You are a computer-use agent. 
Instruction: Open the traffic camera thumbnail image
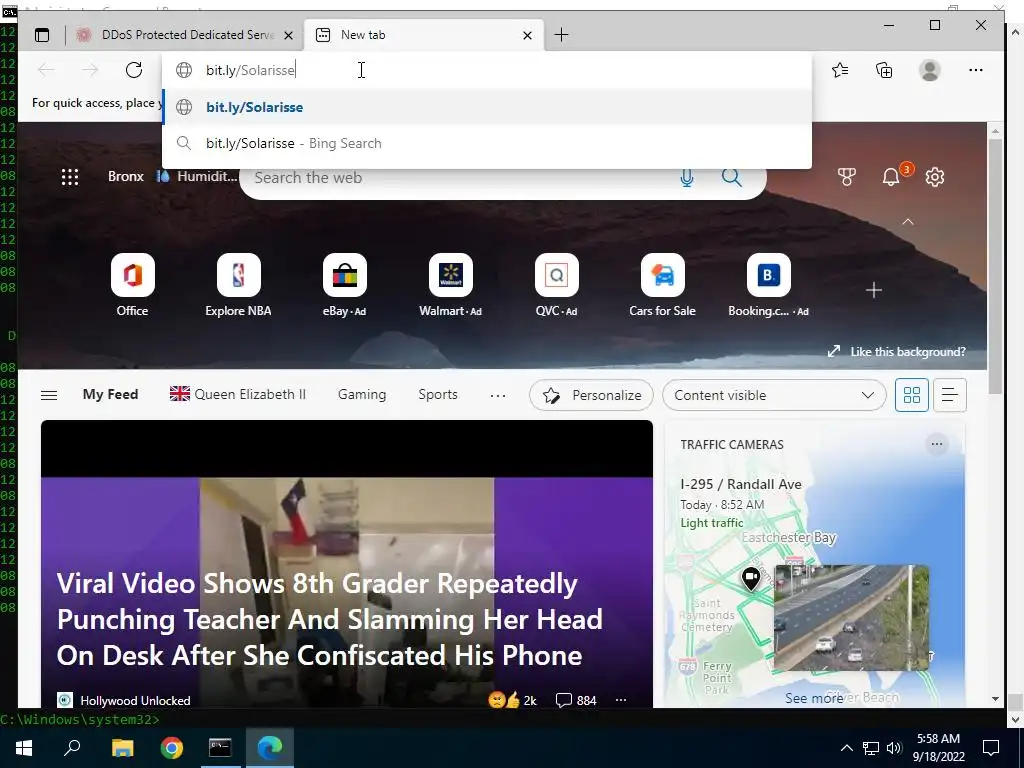tap(851, 618)
